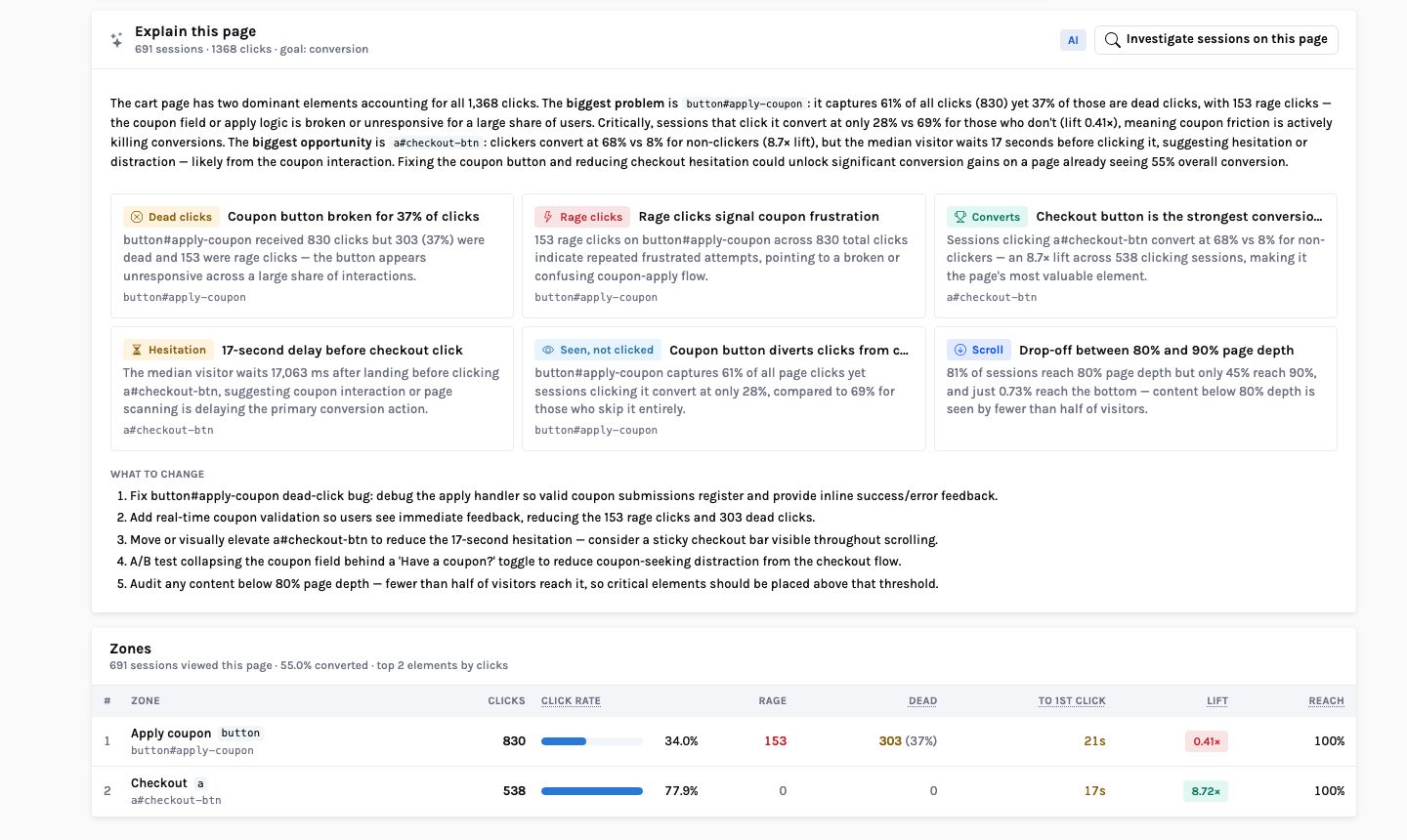The image size is (1407, 840).
Task: Select the 'Drop-off between 80% and 90% page depth' title
Action: [x=1157, y=350]
